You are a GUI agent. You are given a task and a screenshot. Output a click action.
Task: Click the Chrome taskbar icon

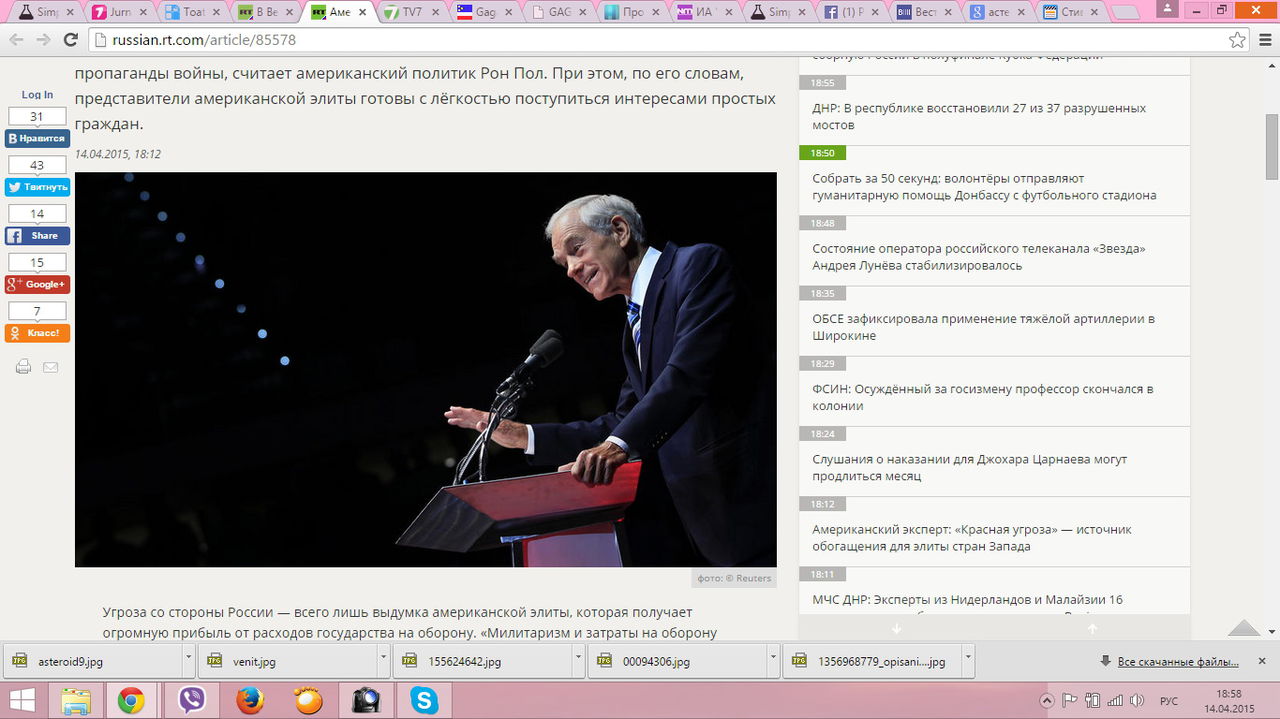click(131, 700)
